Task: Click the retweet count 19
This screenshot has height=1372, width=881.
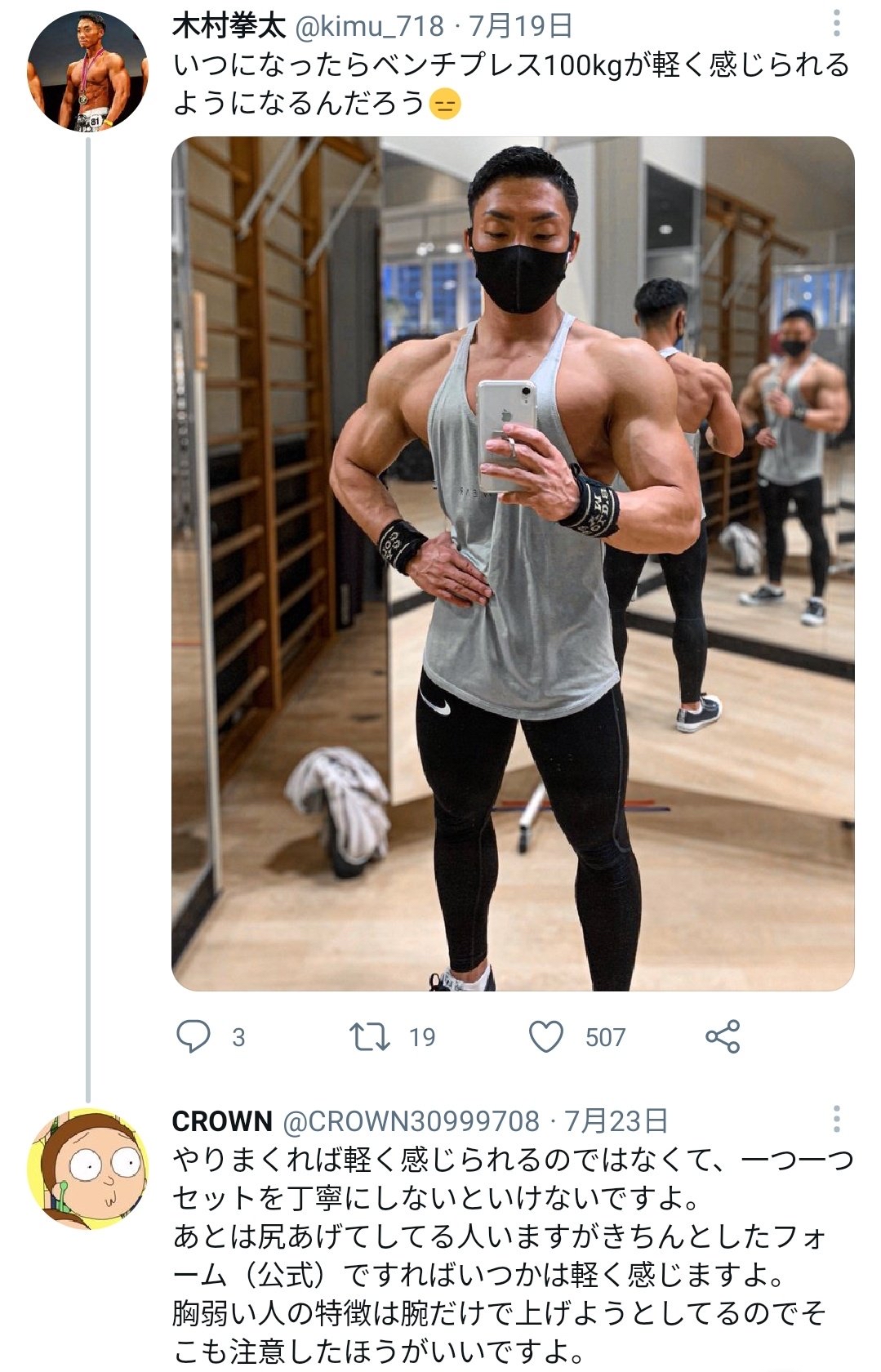Action: (x=422, y=1037)
